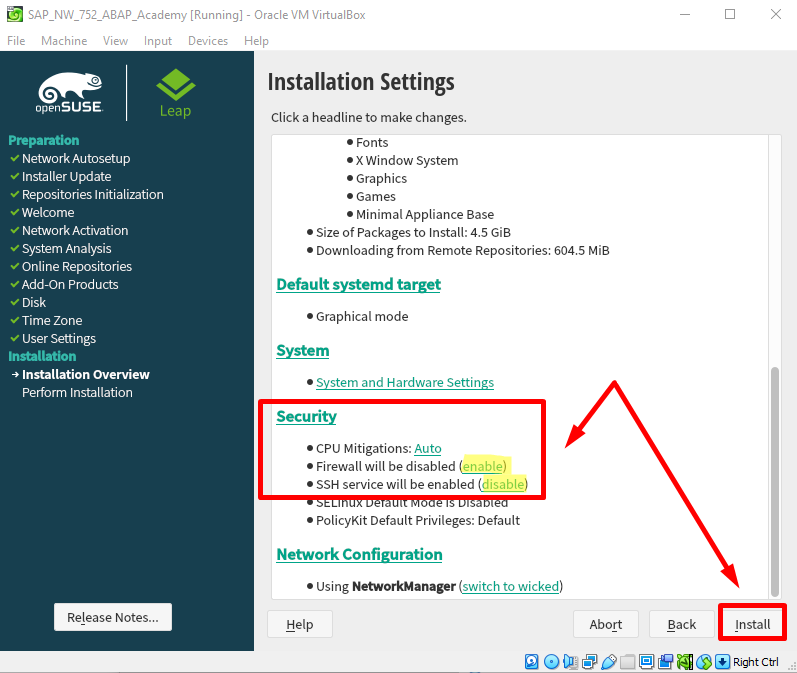The image size is (797, 673).
Task: Click the optical disk status icon
Action: coord(551,661)
